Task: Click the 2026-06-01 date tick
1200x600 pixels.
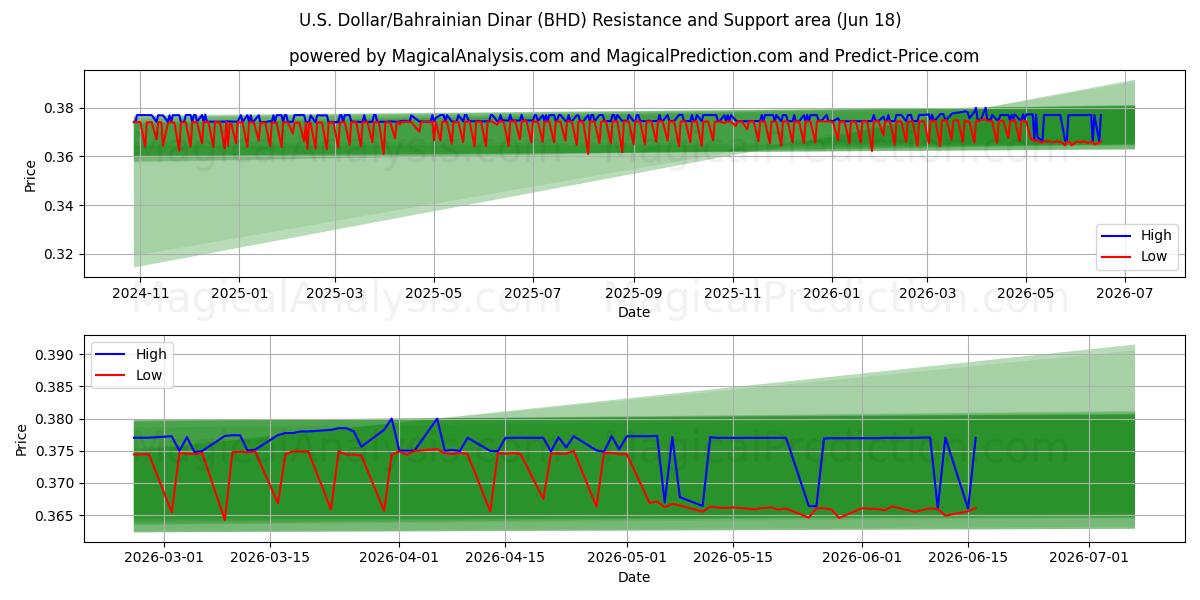Action: 862,557
